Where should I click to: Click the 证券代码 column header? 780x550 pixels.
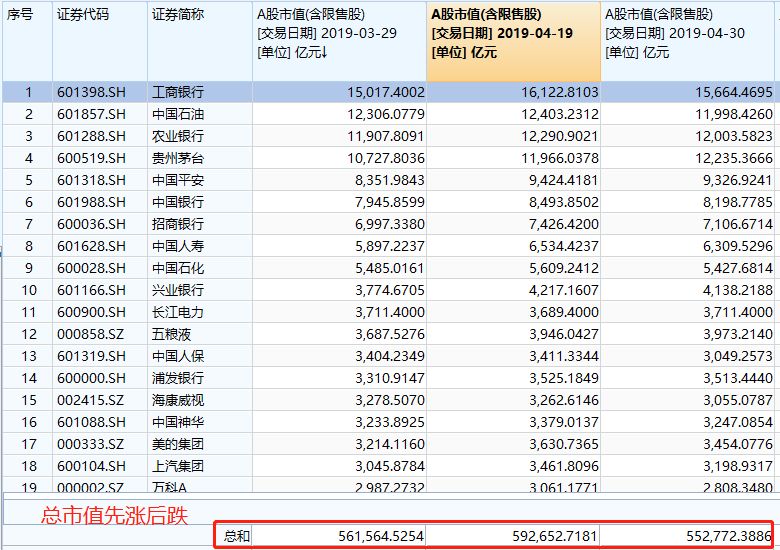[x=100, y=41]
